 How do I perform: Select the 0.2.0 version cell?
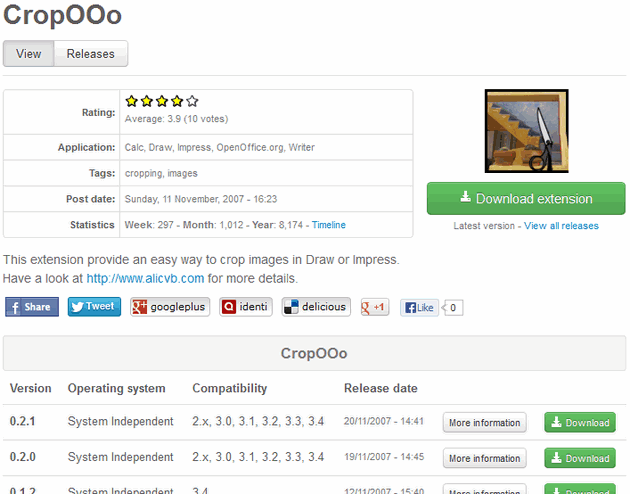(22, 457)
